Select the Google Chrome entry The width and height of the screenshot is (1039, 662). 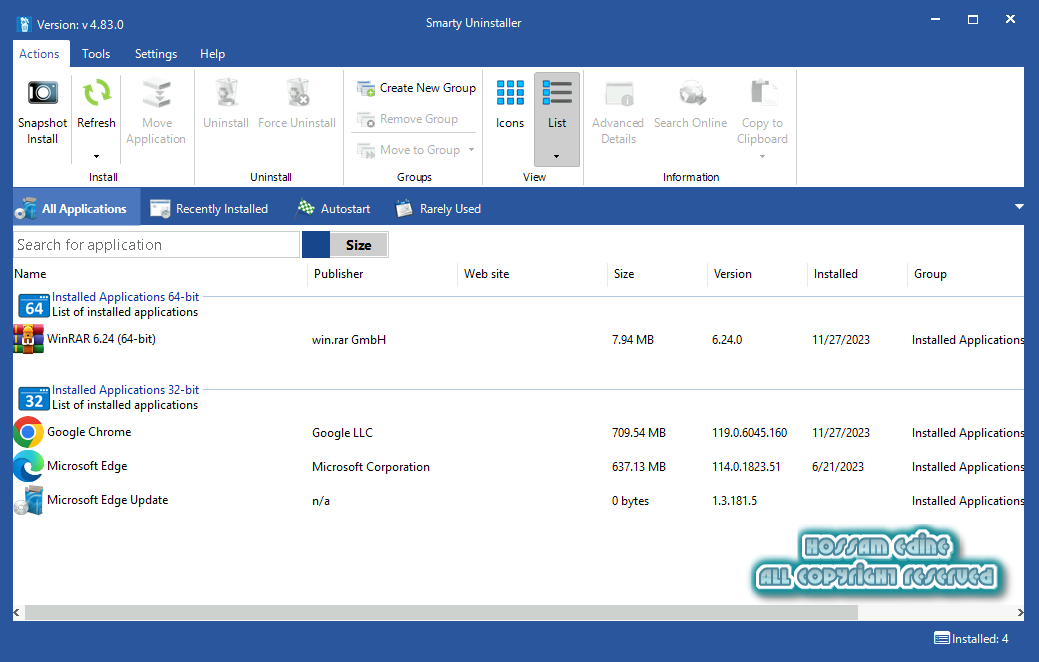click(x=89, y=431)
